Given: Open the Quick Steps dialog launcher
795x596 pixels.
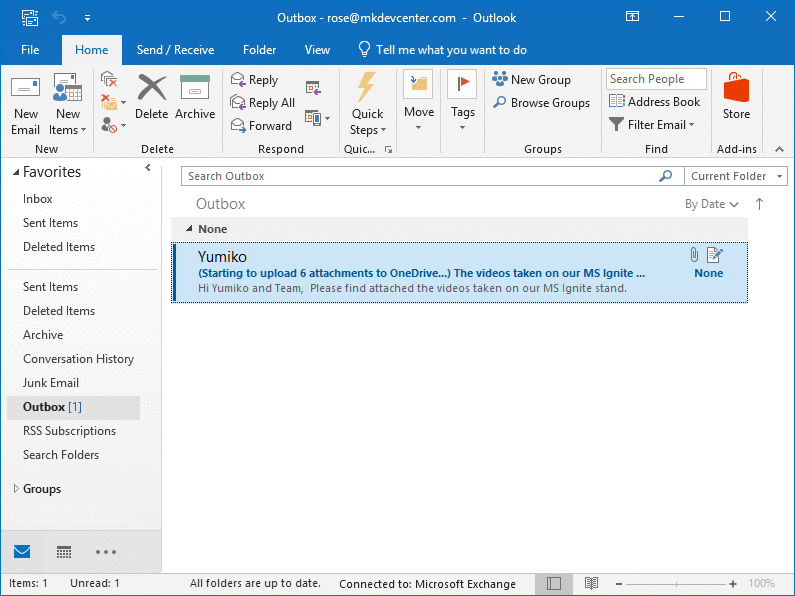Looking at the screenshot, I should (388, 150).
